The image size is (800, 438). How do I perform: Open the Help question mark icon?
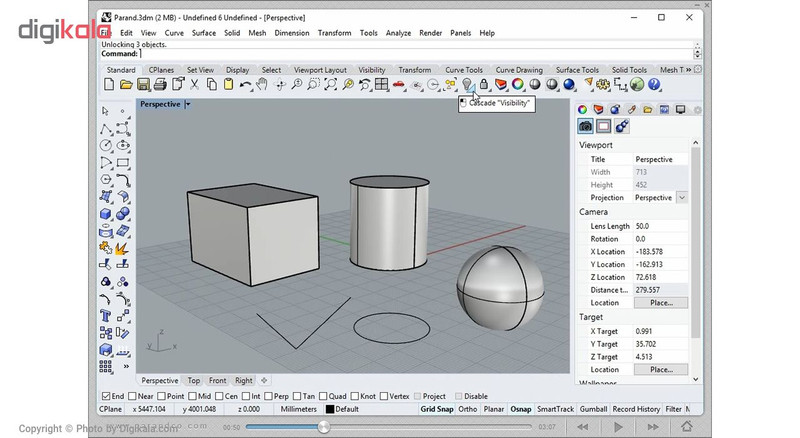point(654,84)
